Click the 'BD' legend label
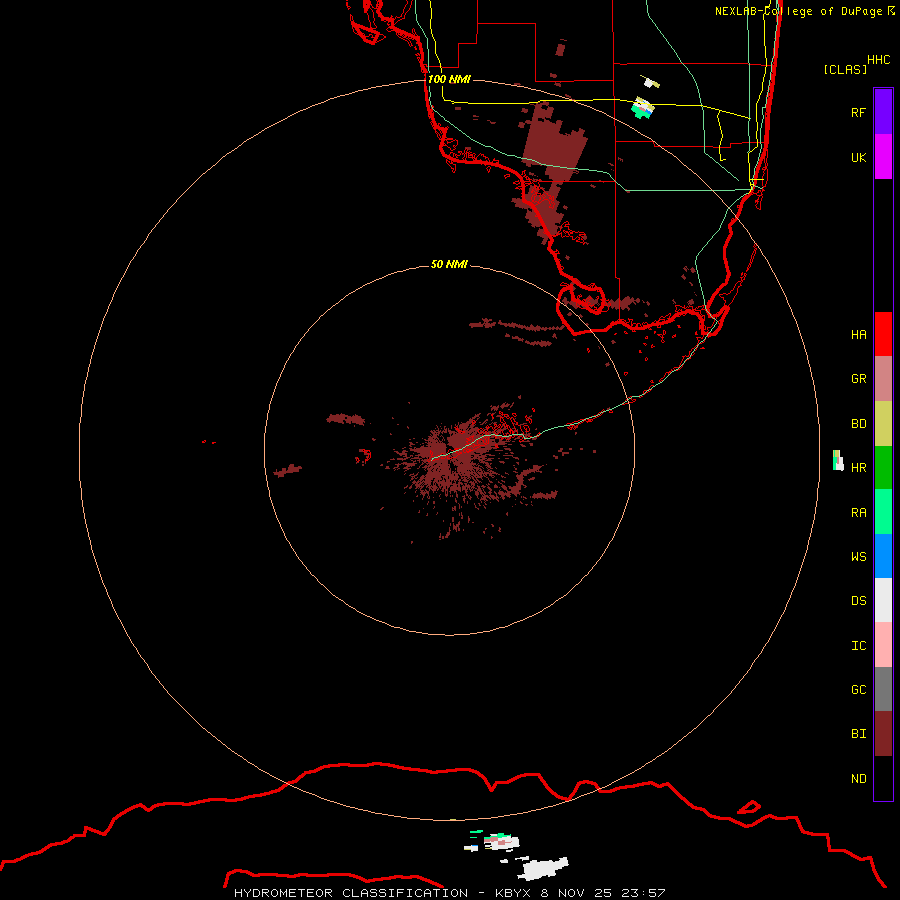900x900 pixels. [859, 424]
